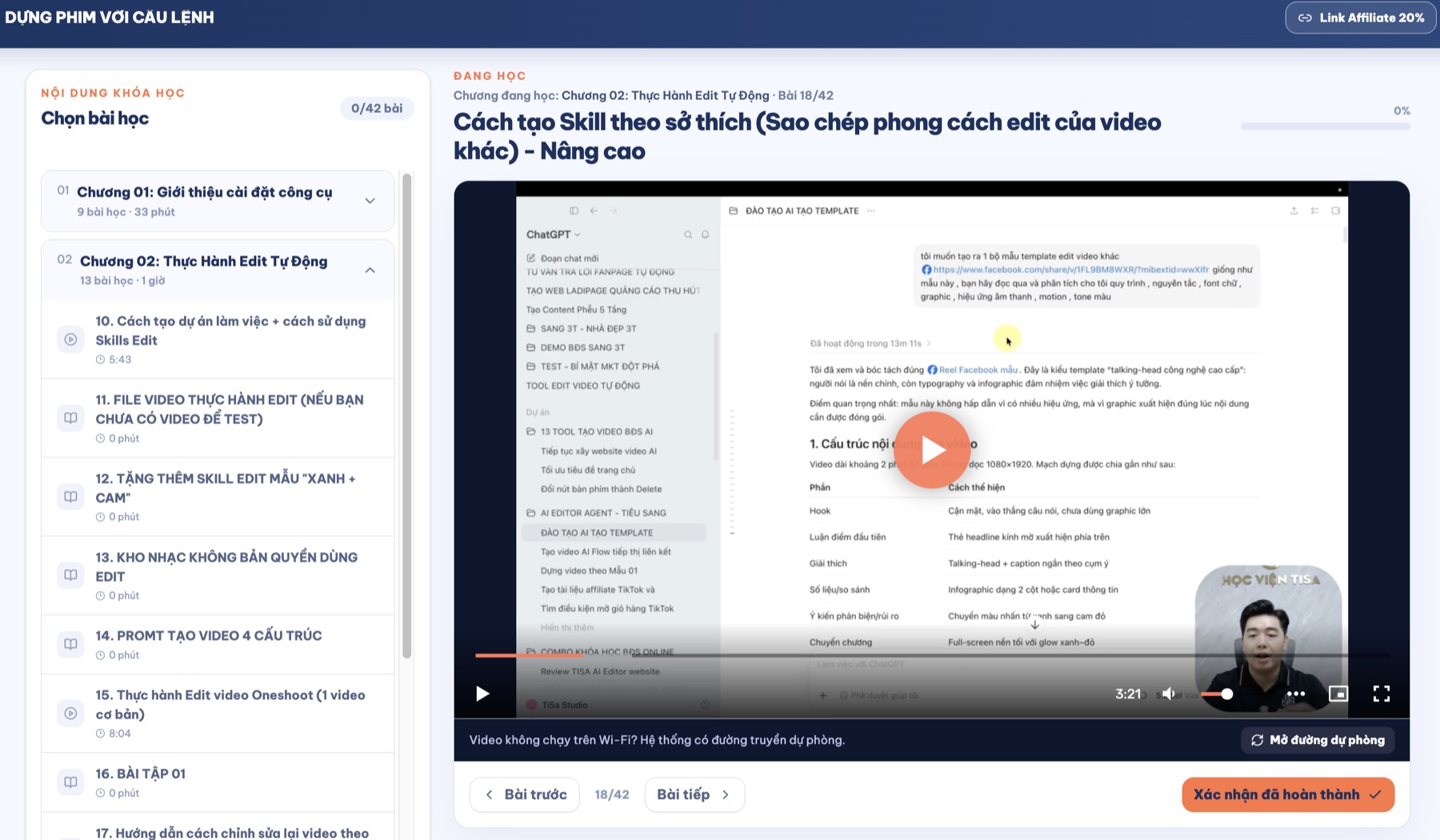
Task: Click the book icon beside lesson 12
Action: point(70,497)
